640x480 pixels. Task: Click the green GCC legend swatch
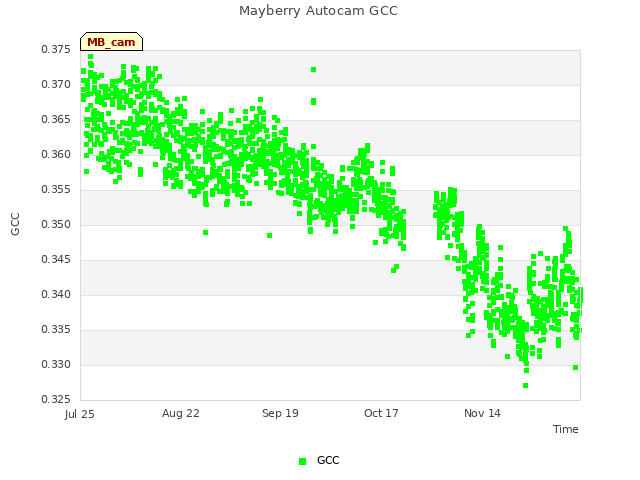[x=302, y=461]
